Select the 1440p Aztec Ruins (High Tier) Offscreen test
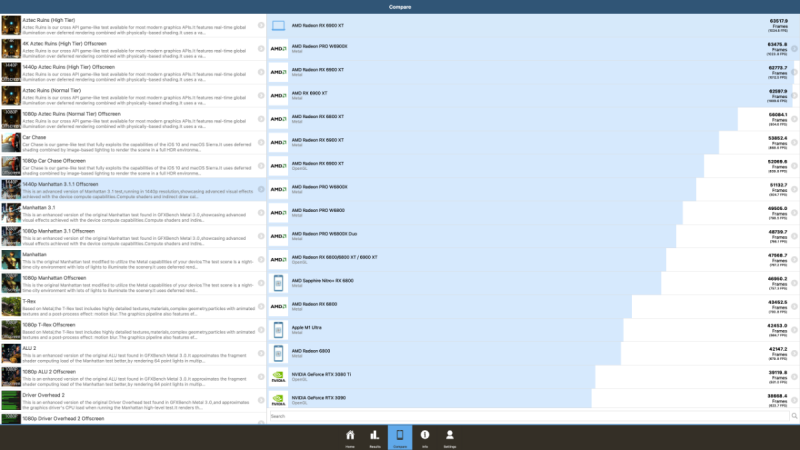Viewport: 800px width, 450px height. click(x=133, y=72)
